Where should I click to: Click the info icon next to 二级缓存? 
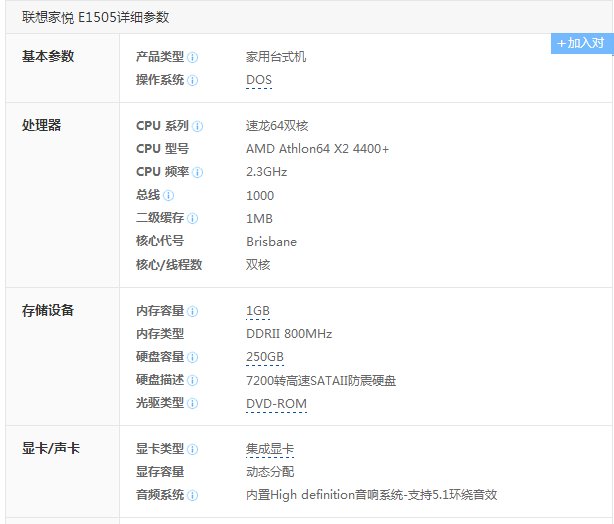(x=192, y=219)
